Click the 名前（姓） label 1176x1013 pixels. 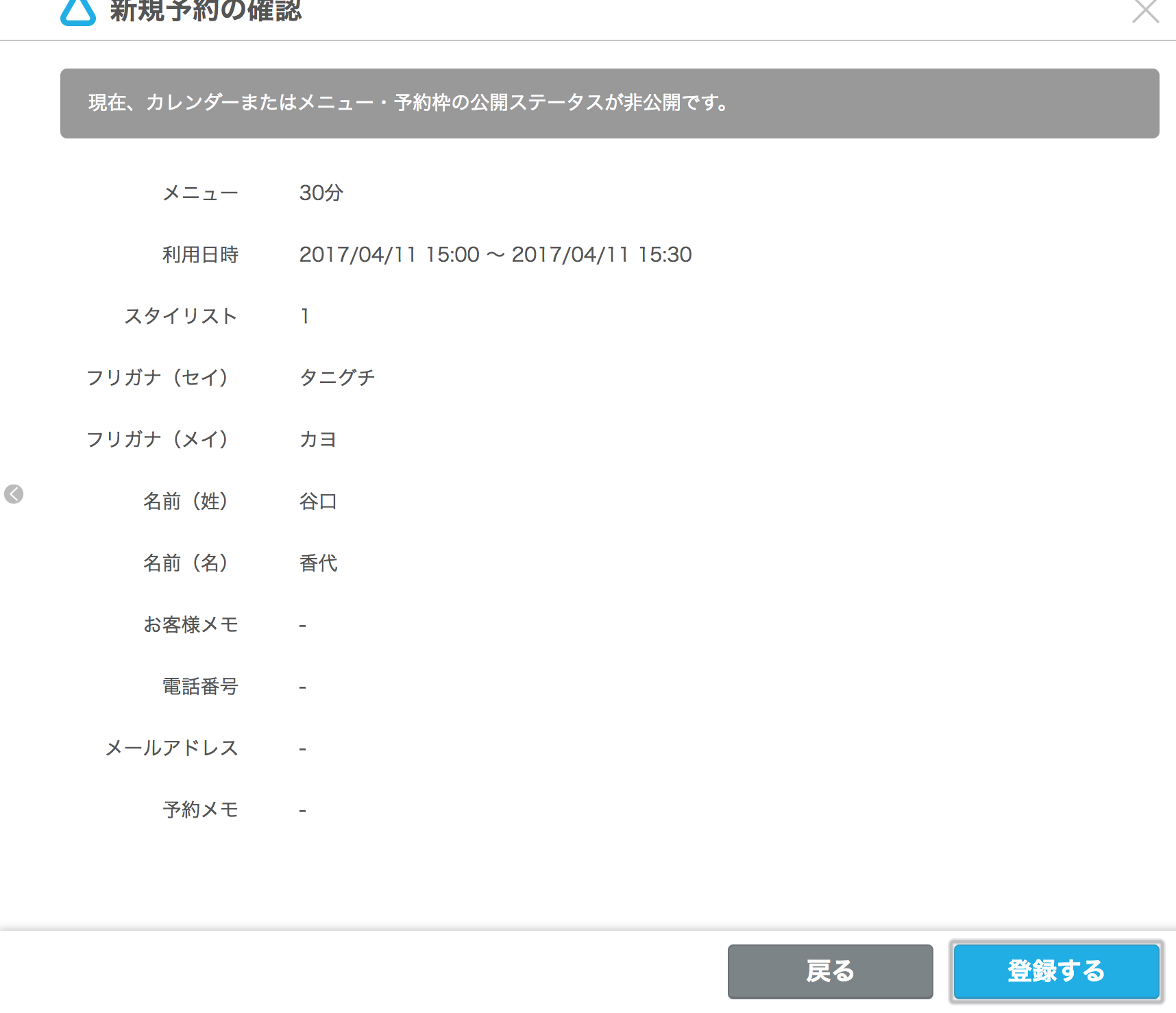185,501
